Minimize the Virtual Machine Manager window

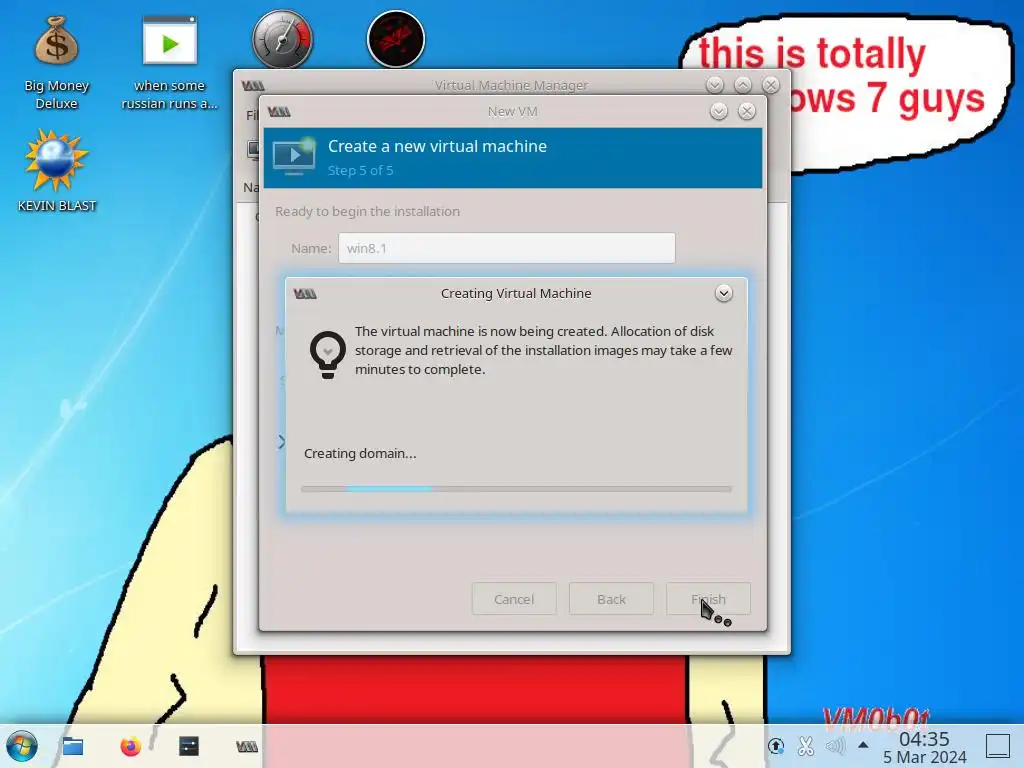[x=714, y=85]
